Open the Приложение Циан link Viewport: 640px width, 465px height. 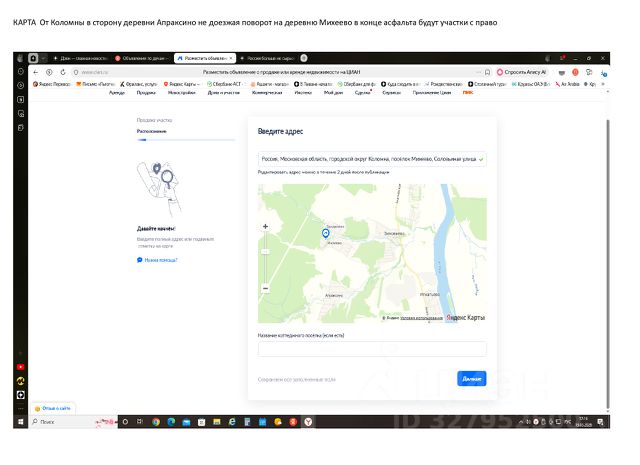(x=432, y=93)
